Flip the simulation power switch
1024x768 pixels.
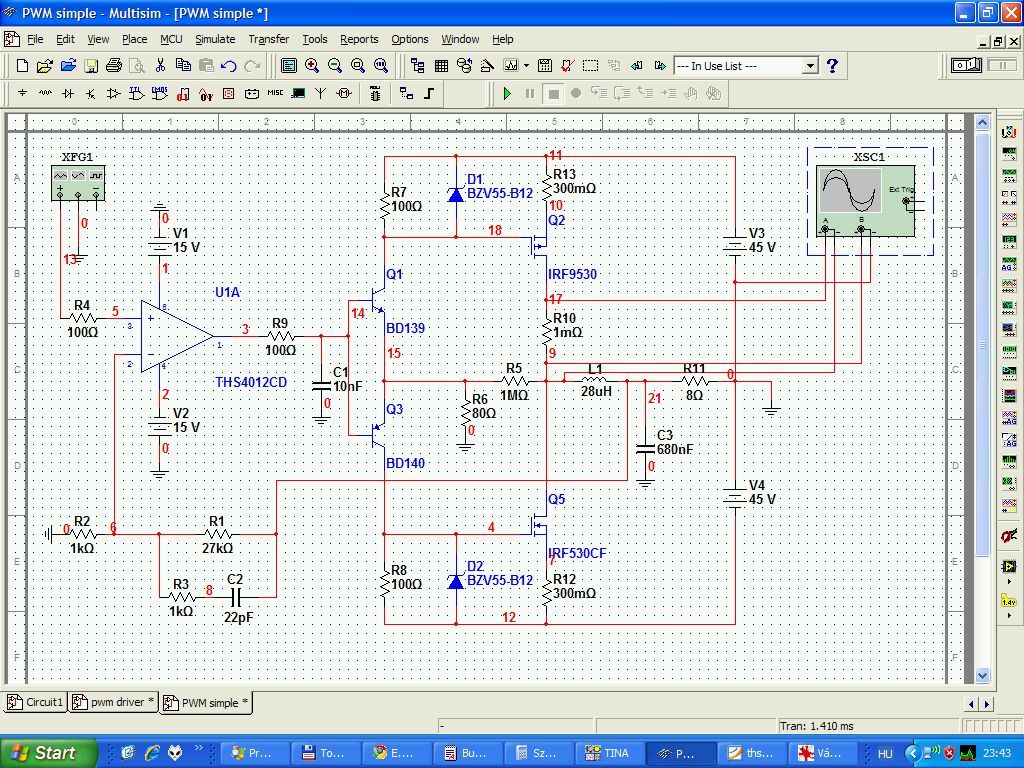(x=966, y=65)
